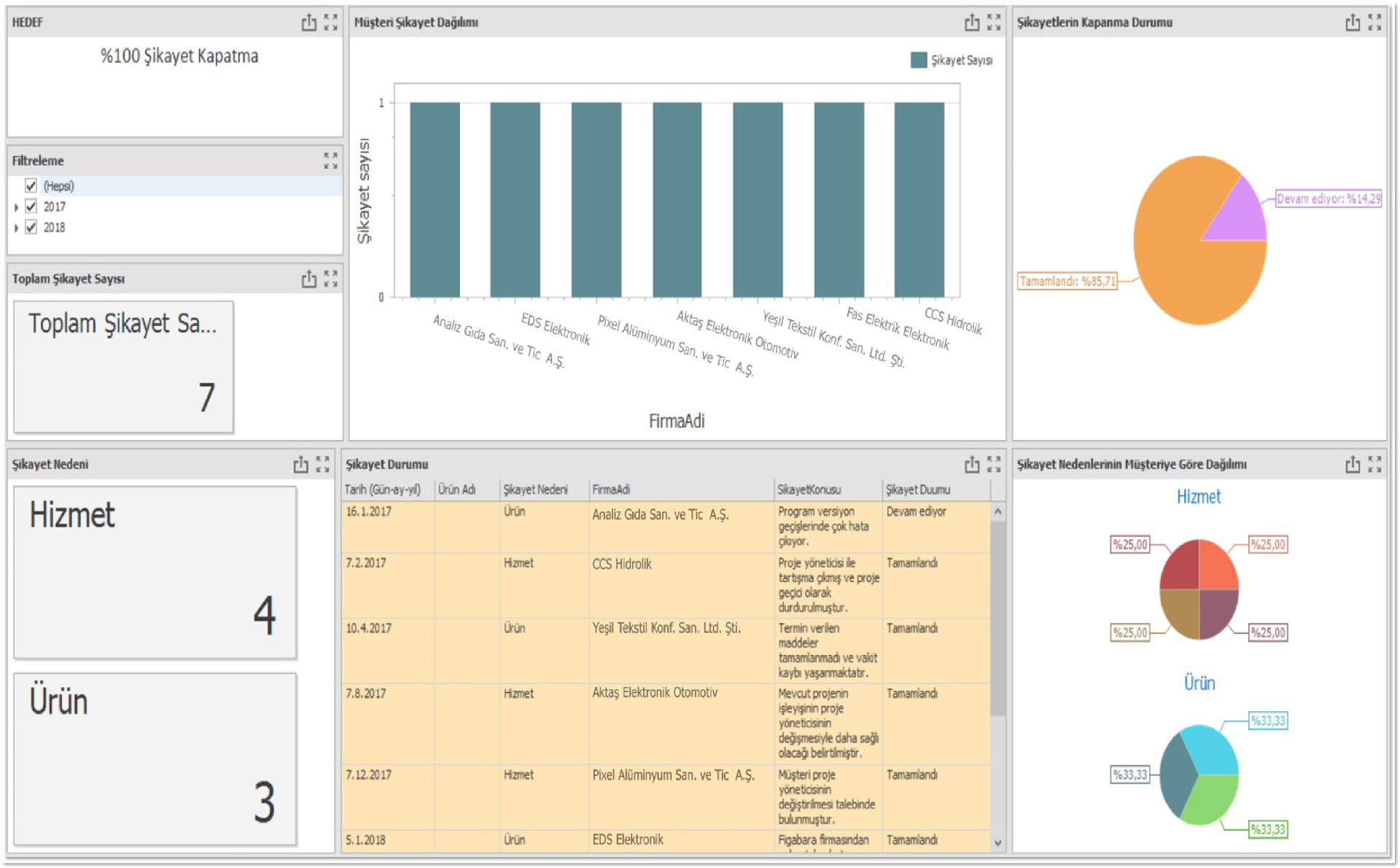Export the Müşteri Şikayet Dağılımı chart
The width and height of the screenshot is (1400, 868).
tap(971, 23)
